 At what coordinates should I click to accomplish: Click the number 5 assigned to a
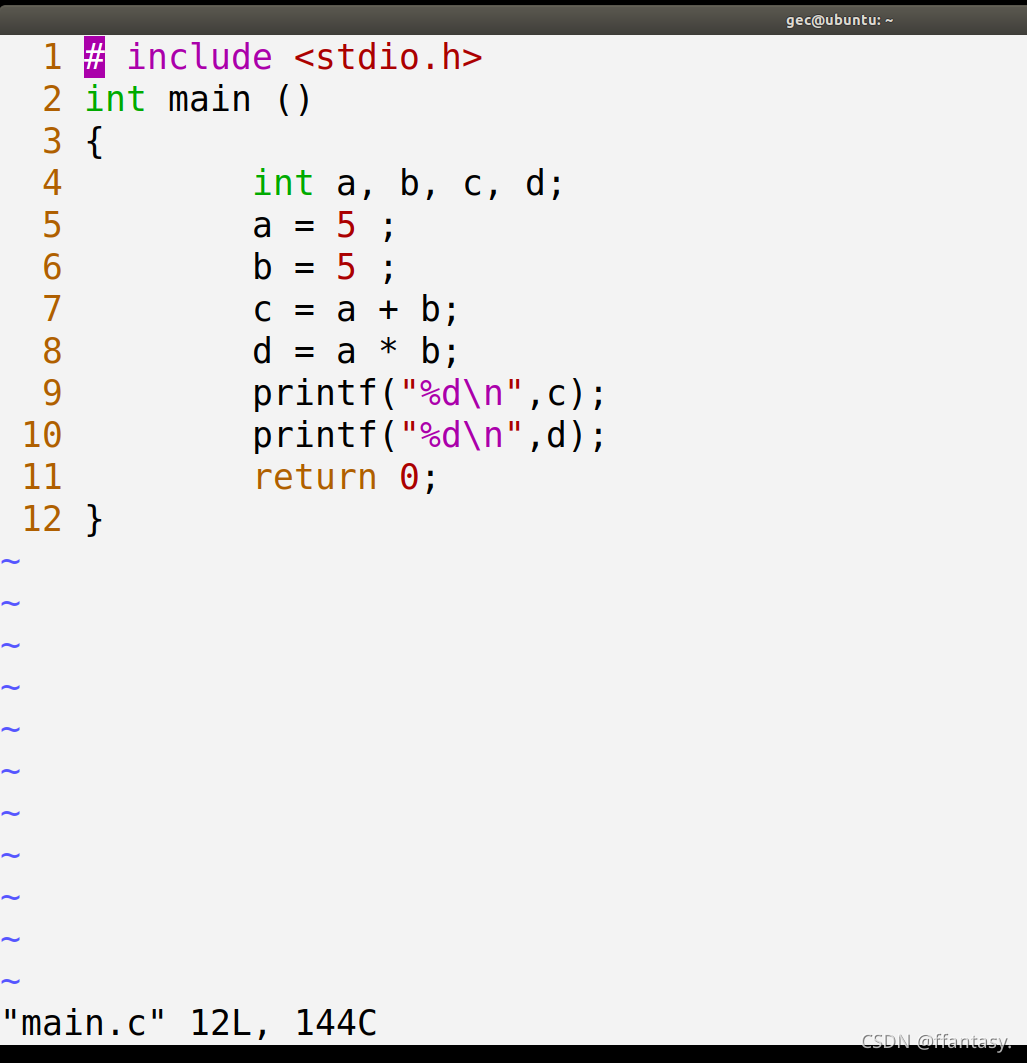point(346,225)
